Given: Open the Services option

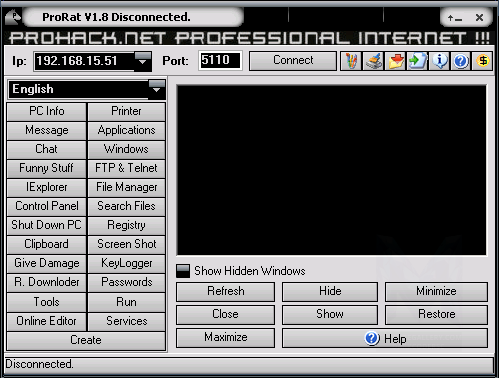Looking at the screenshot, I should coord(126,321).
